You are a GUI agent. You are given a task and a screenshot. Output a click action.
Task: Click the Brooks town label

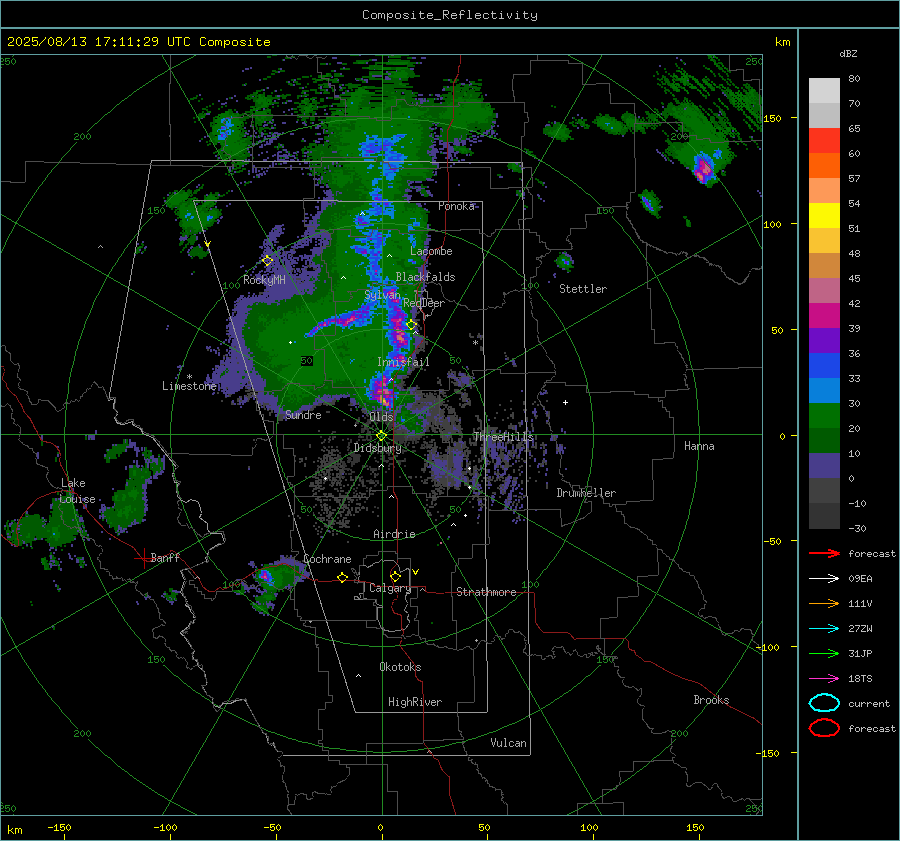[x=711, y=700]
